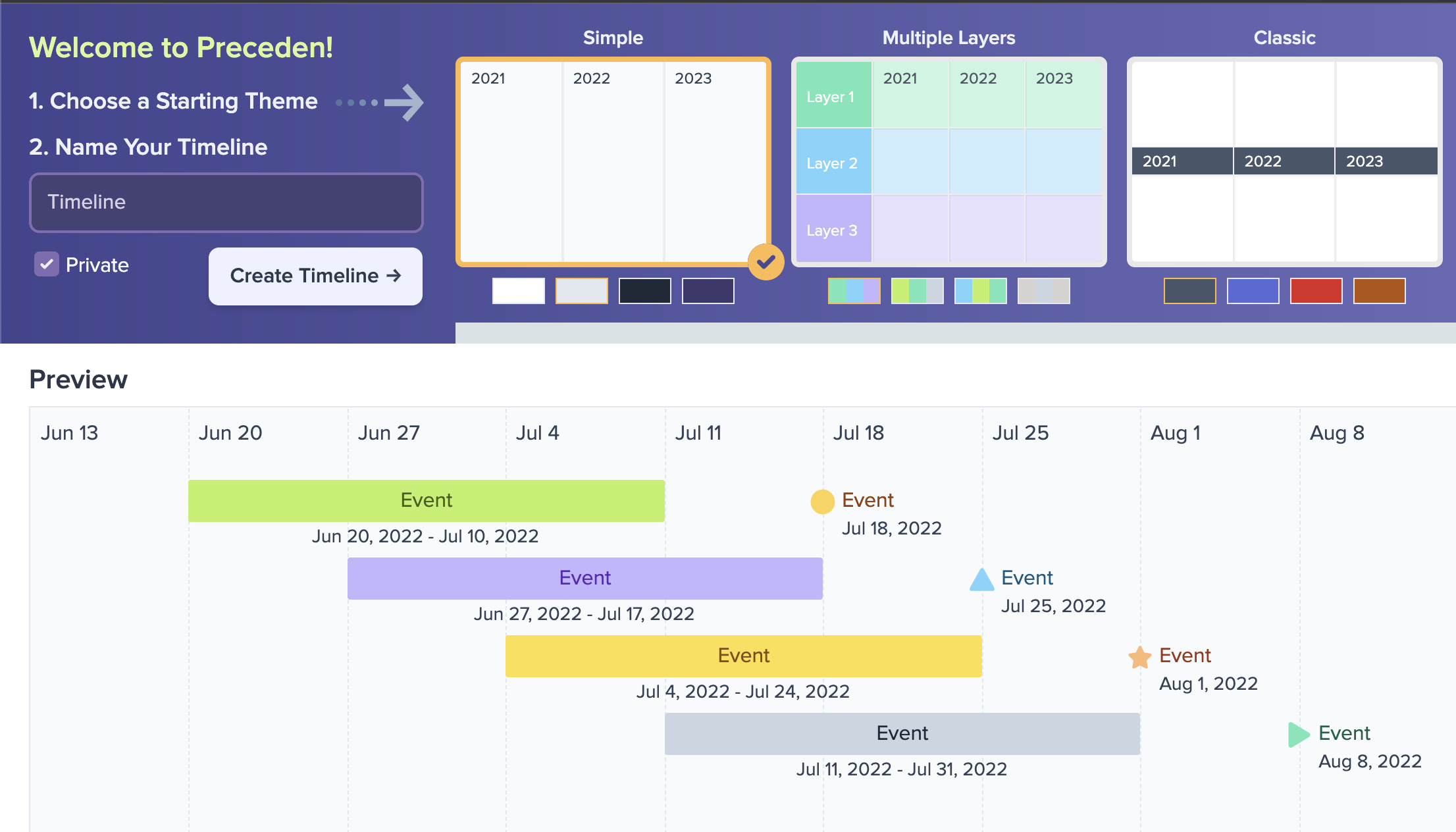Click the circle marker for the Jul 18 event
1456x832 pixels.
click(x=821, y=501)
